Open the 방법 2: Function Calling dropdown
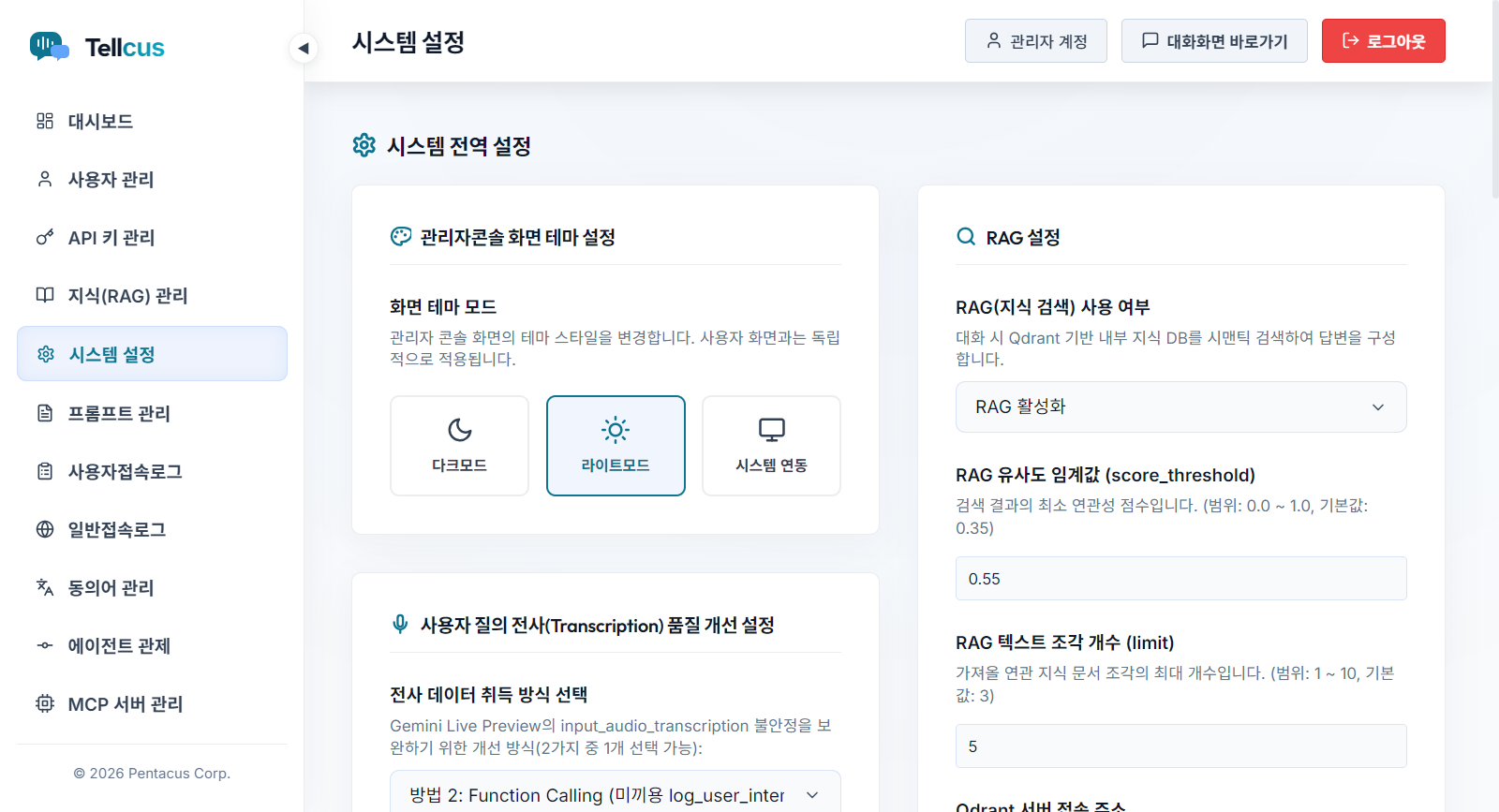Viewport: 1499px width, 812px height. 616,795
